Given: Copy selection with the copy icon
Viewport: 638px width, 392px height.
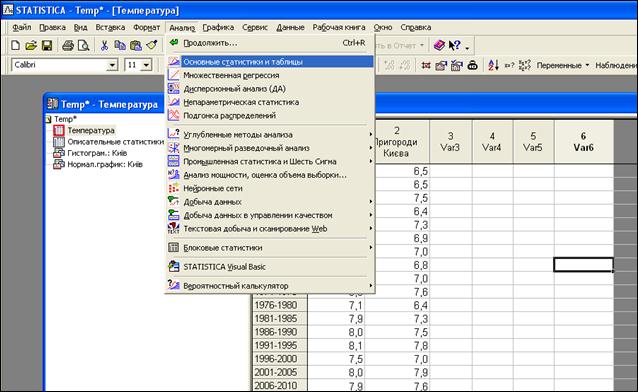Looking at the screenshot, I should pyautogui.click(x=120, y=45).
